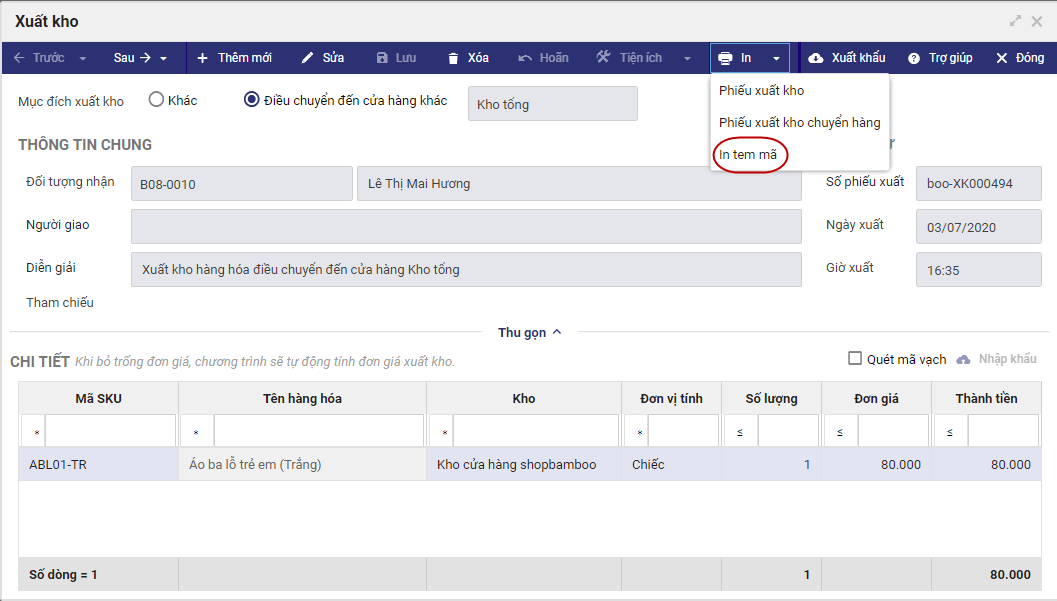Screen dimensions: 1057x601
Task: Collapse the In print dropdown caret
Action: tap(777, 59)
